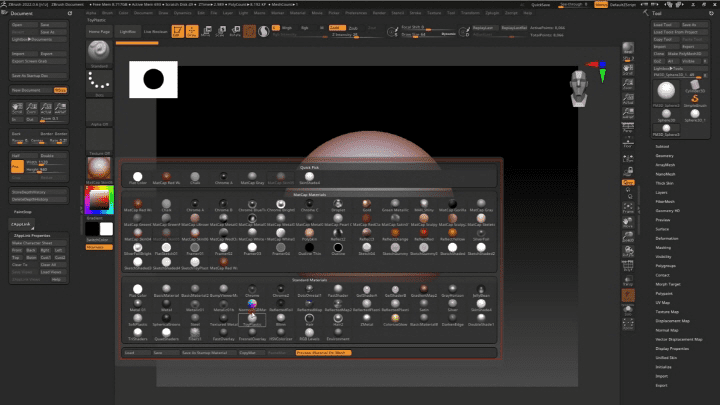The width and height of the screenshot is (720, 405).
Task: Open the Alpha Off selector
Action: click(99, 111)
